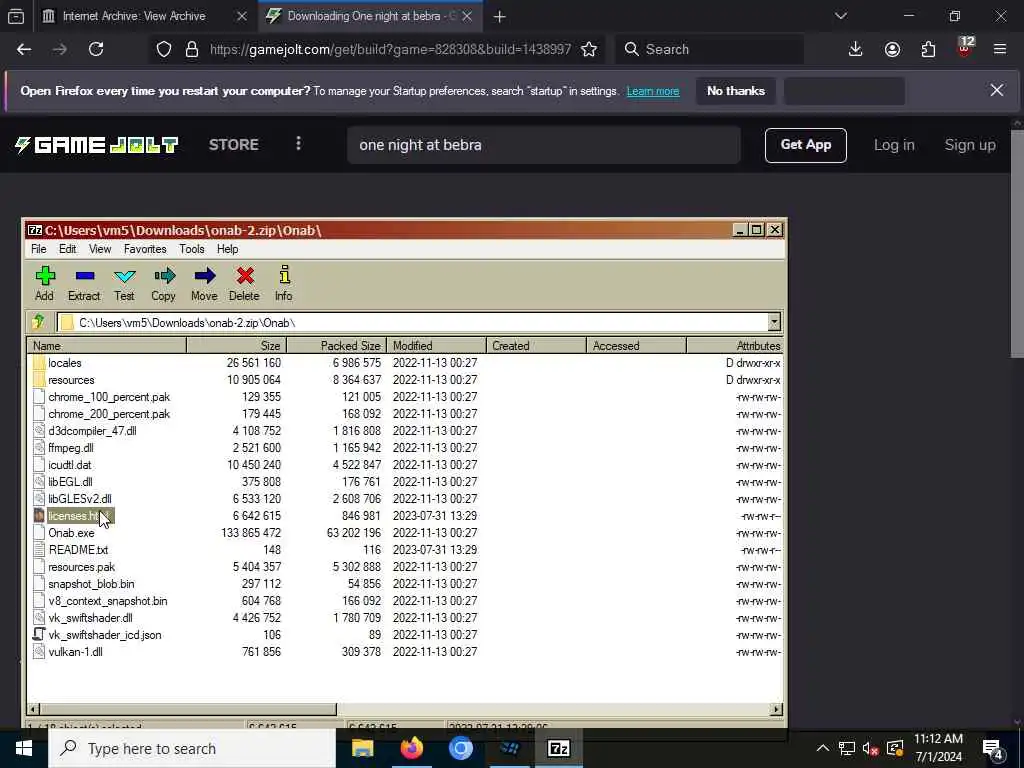Click the 7-Zip taskbar icon

tap(558, 748)
